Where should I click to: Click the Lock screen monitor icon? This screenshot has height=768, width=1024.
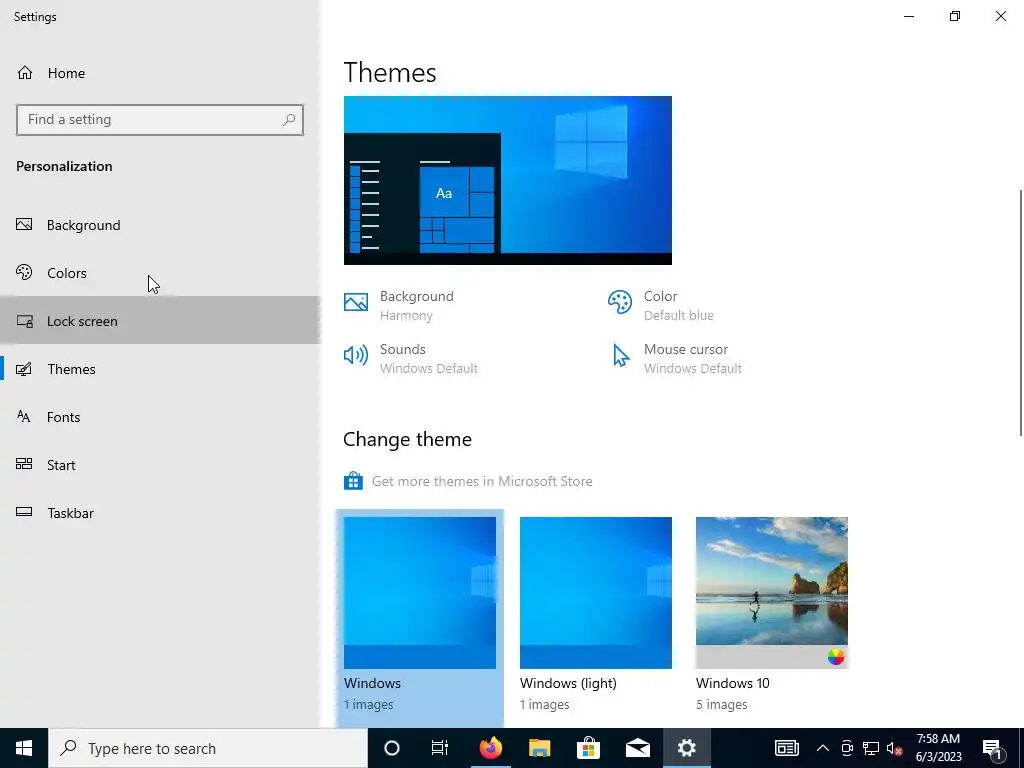(x=25, y=321)
